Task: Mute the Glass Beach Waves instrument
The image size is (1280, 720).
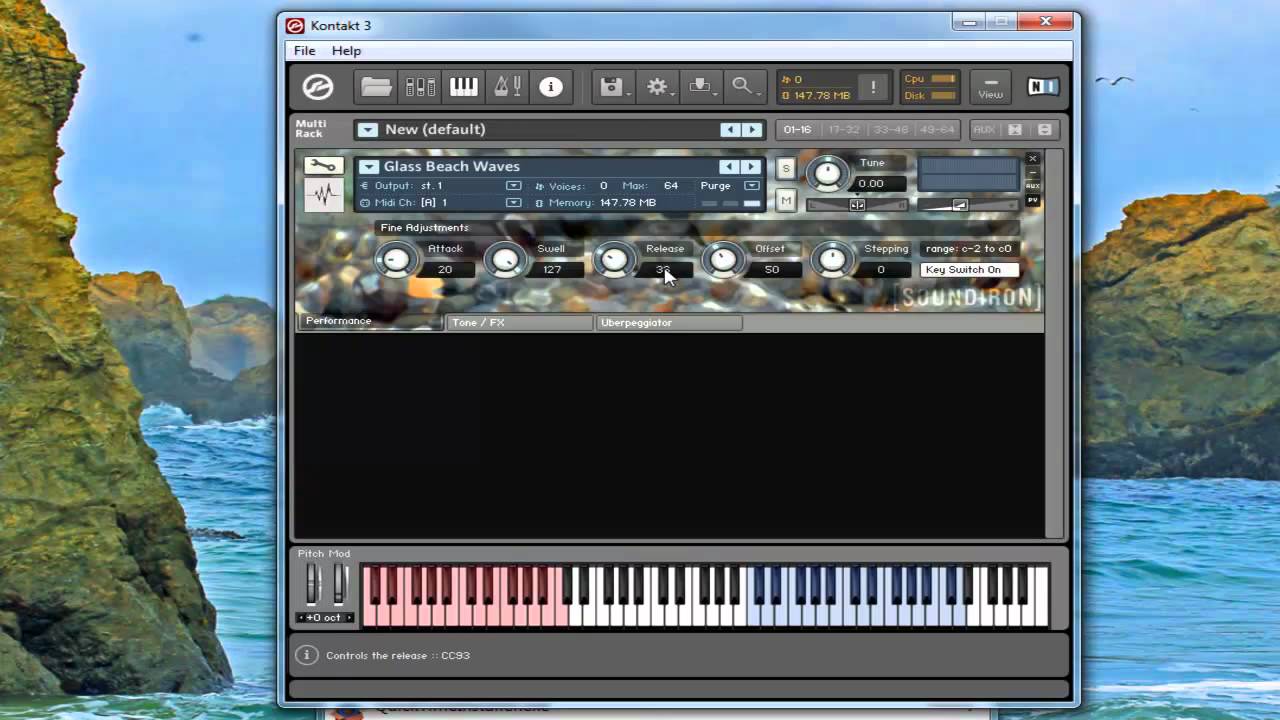Action: [x=786, y=201]
